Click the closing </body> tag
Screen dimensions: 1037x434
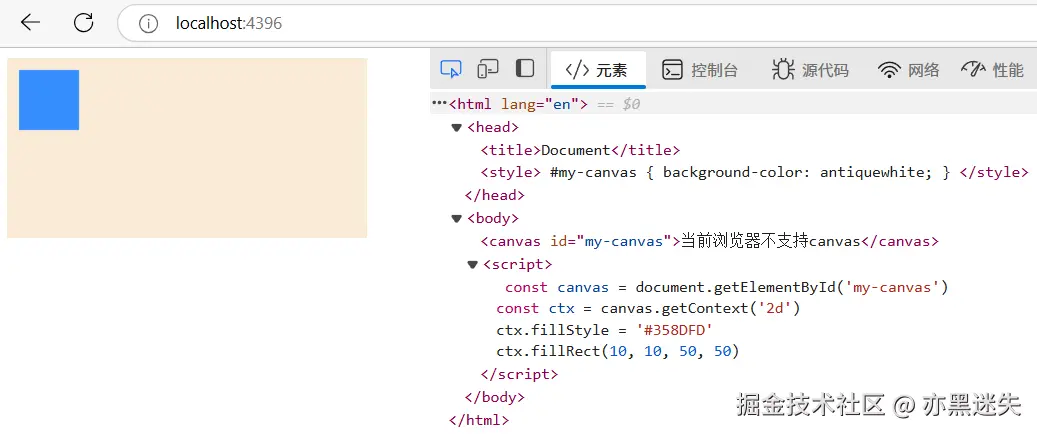point(495,397)
